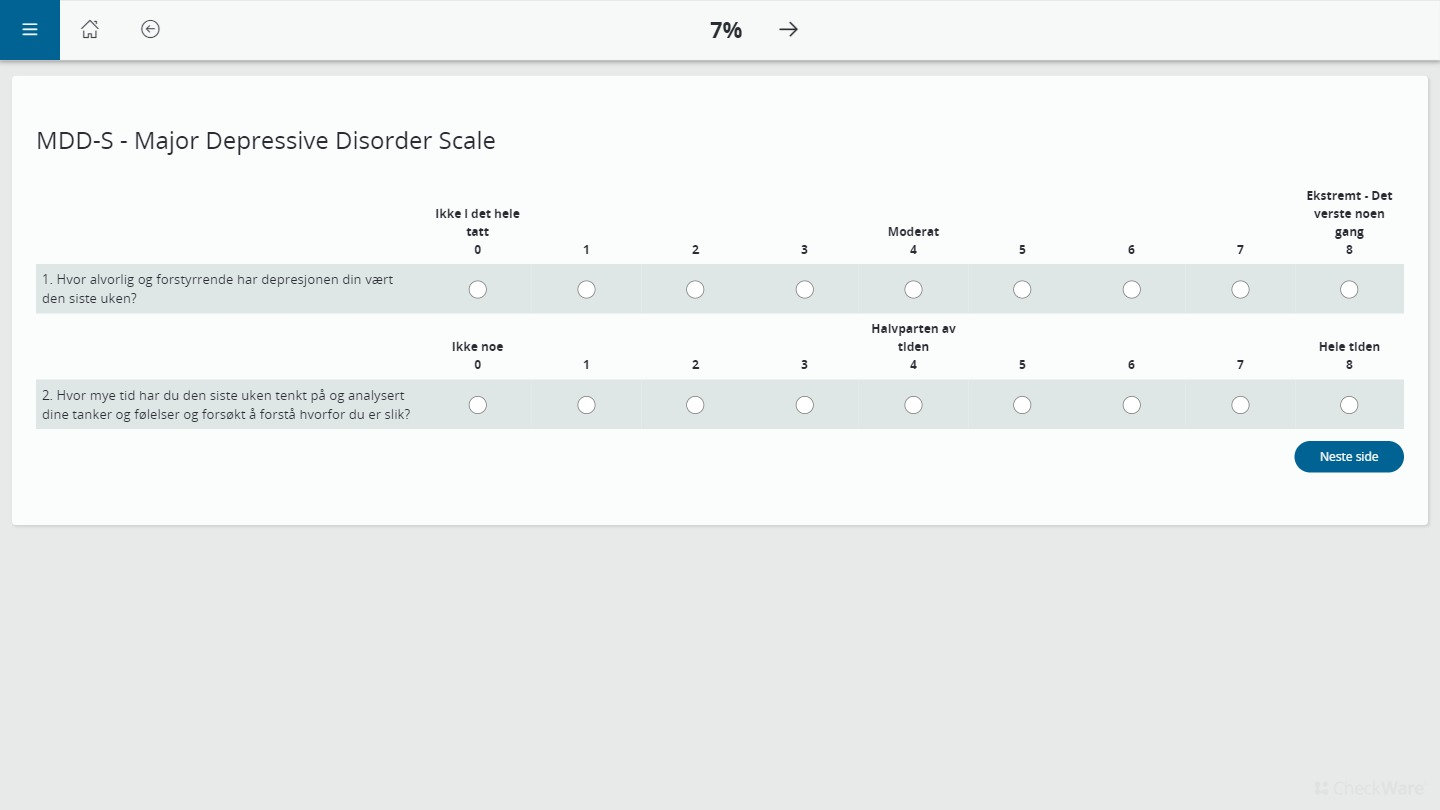Choose rating 8 'Ekstremt' for question 1

pyautogui.click(x=1349, y=289)
